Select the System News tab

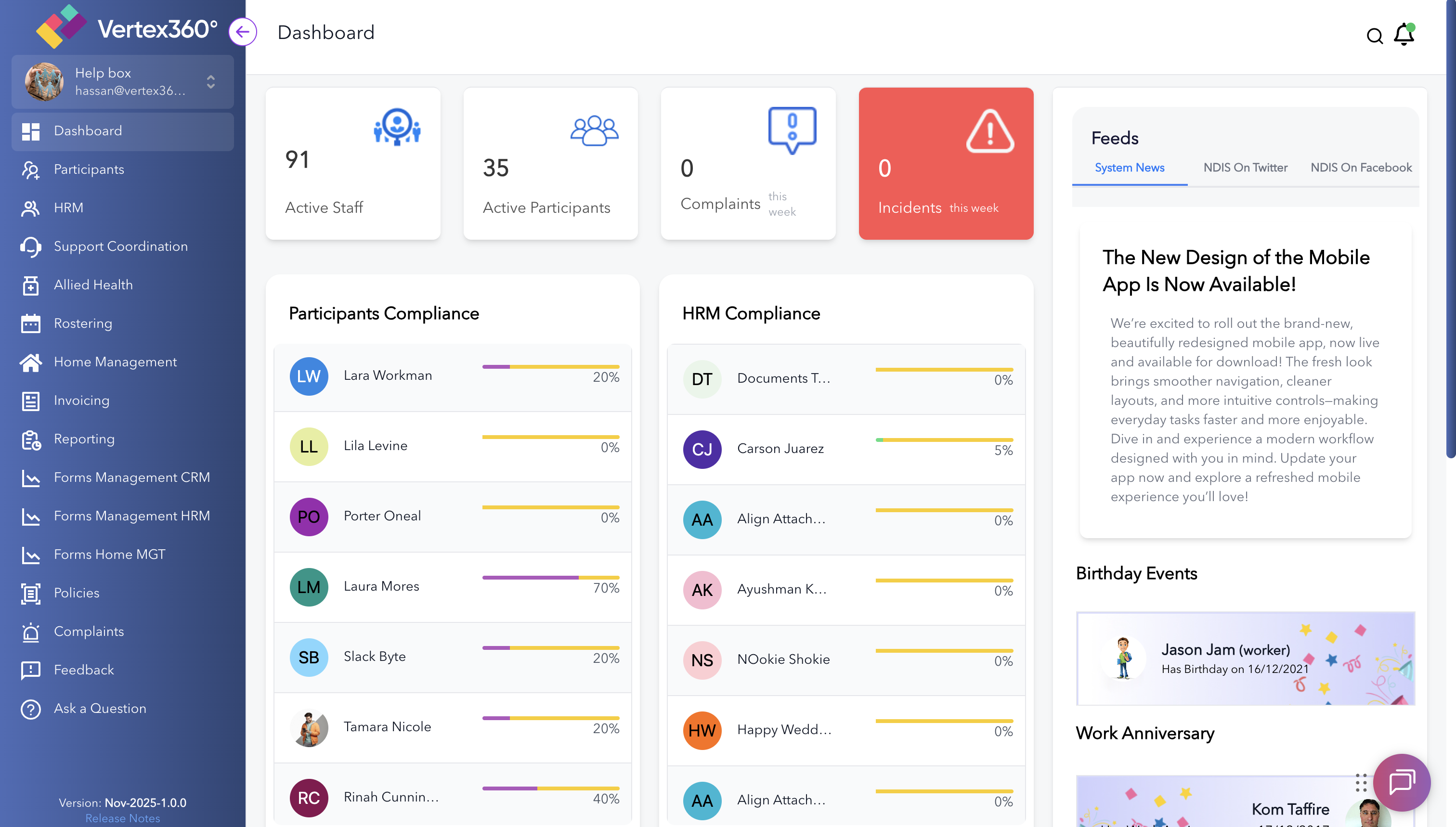[1129, 168]
